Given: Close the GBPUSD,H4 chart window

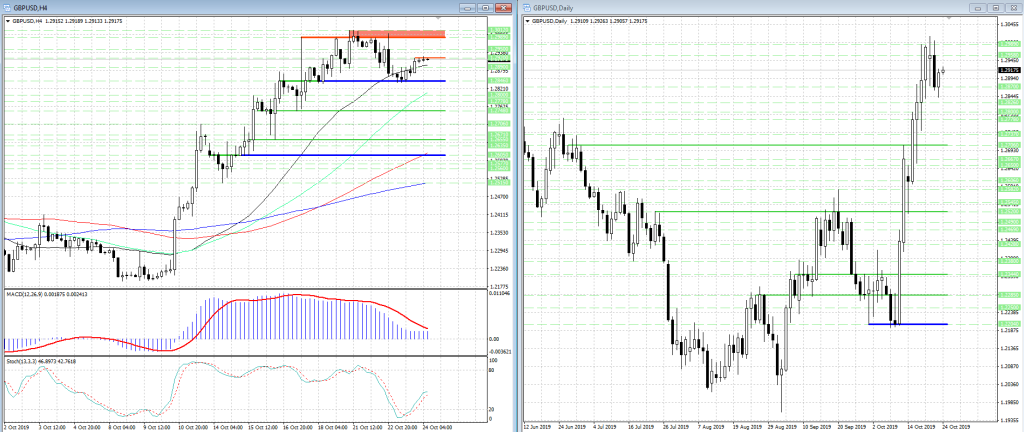Looking at the screenshot, I should coord(502,7).
